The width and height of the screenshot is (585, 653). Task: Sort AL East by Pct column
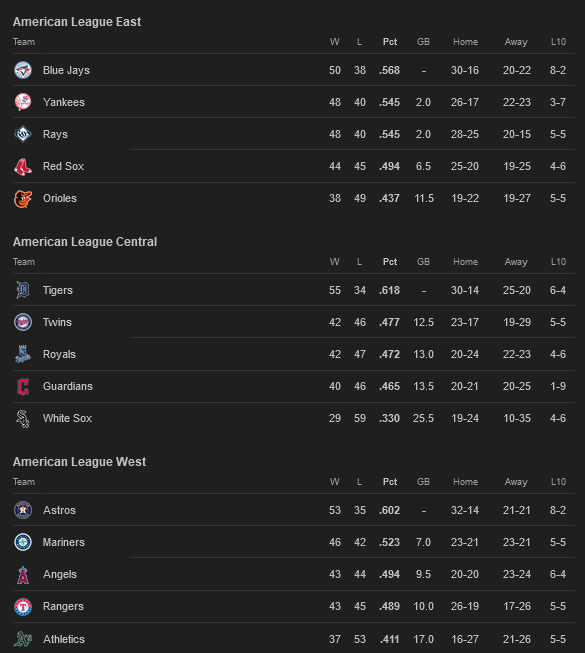390,42
